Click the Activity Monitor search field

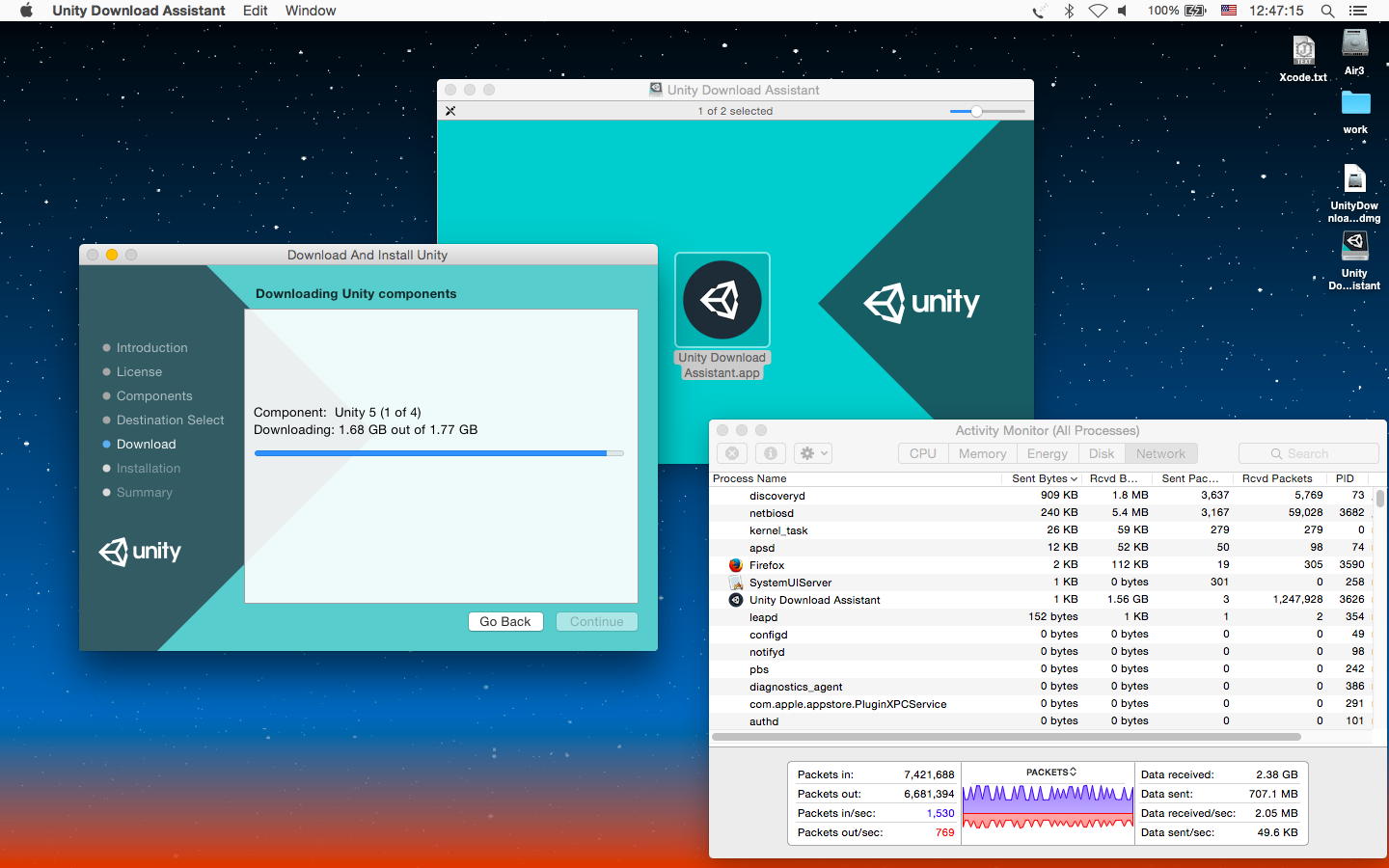1309,453
